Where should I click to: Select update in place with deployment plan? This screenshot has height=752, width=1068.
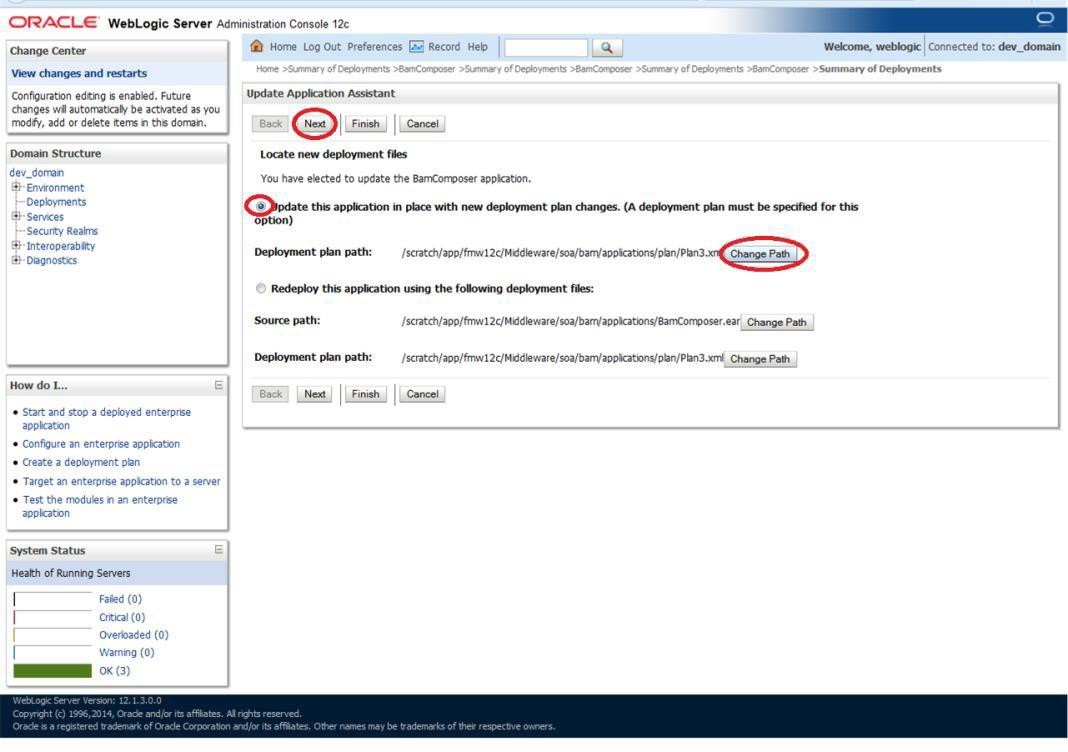pyautogui.click(x=260, y=206)
